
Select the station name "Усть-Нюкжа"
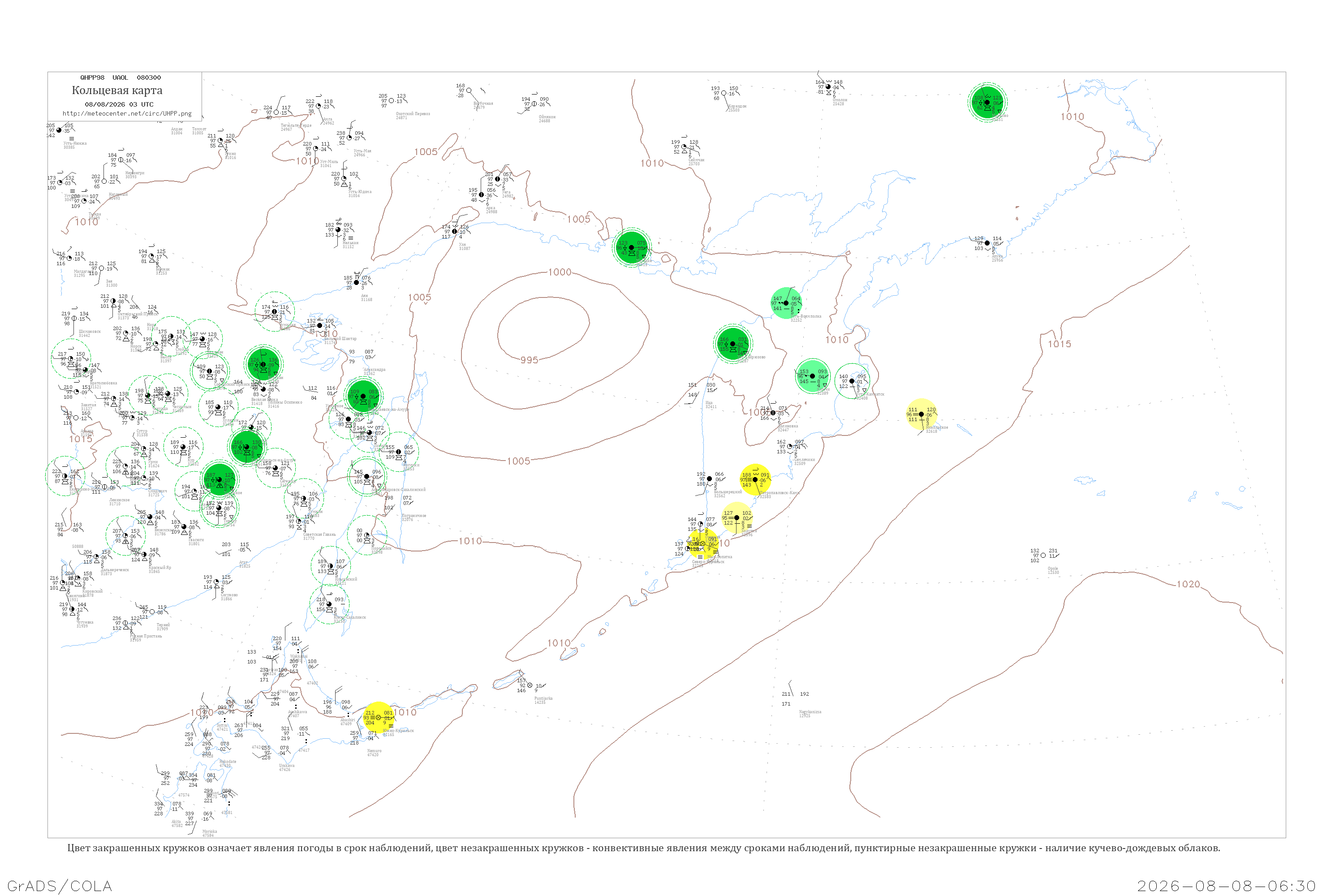pos(75,143)
